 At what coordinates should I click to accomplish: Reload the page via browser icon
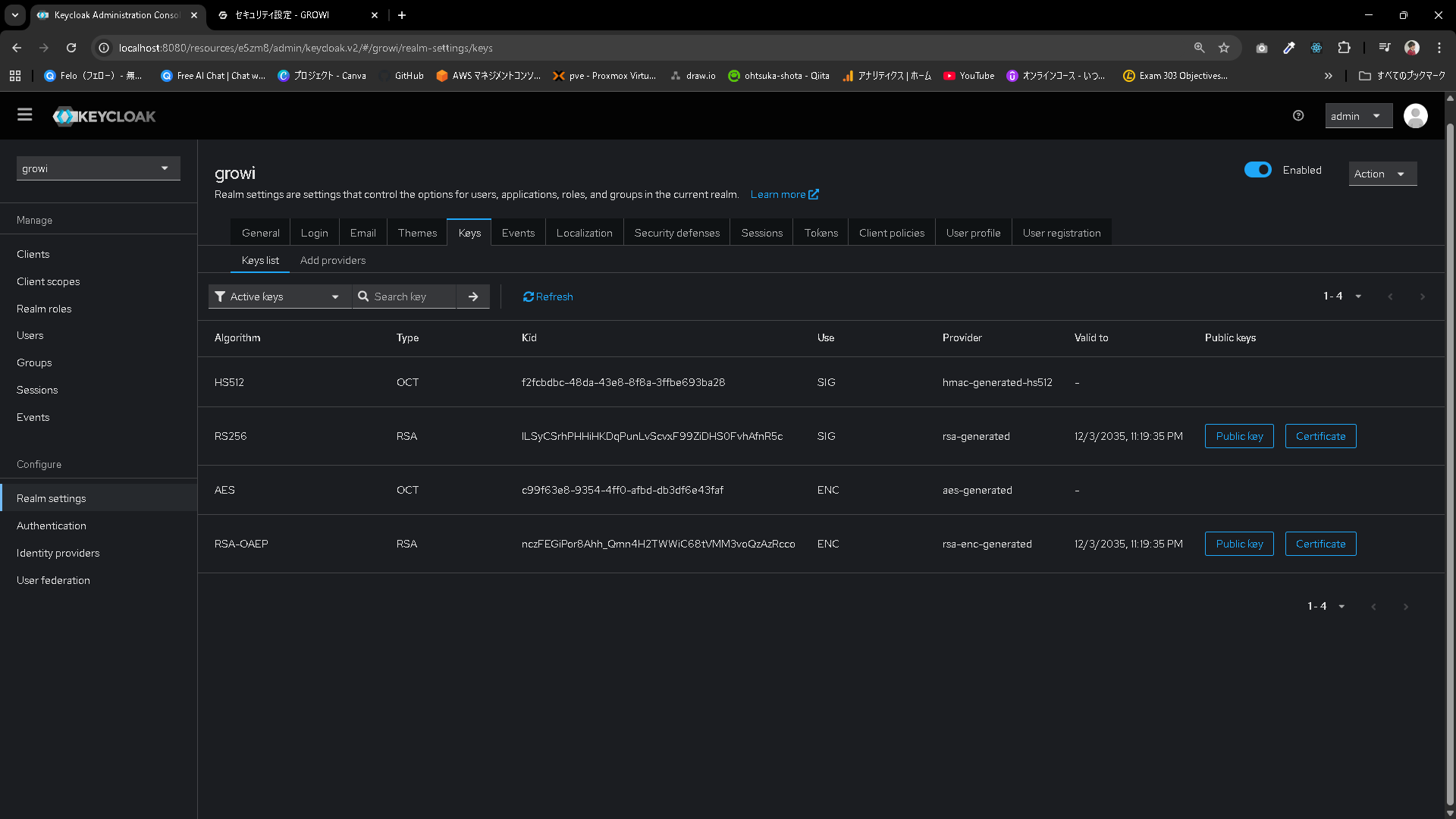click(x=71, y=48)
